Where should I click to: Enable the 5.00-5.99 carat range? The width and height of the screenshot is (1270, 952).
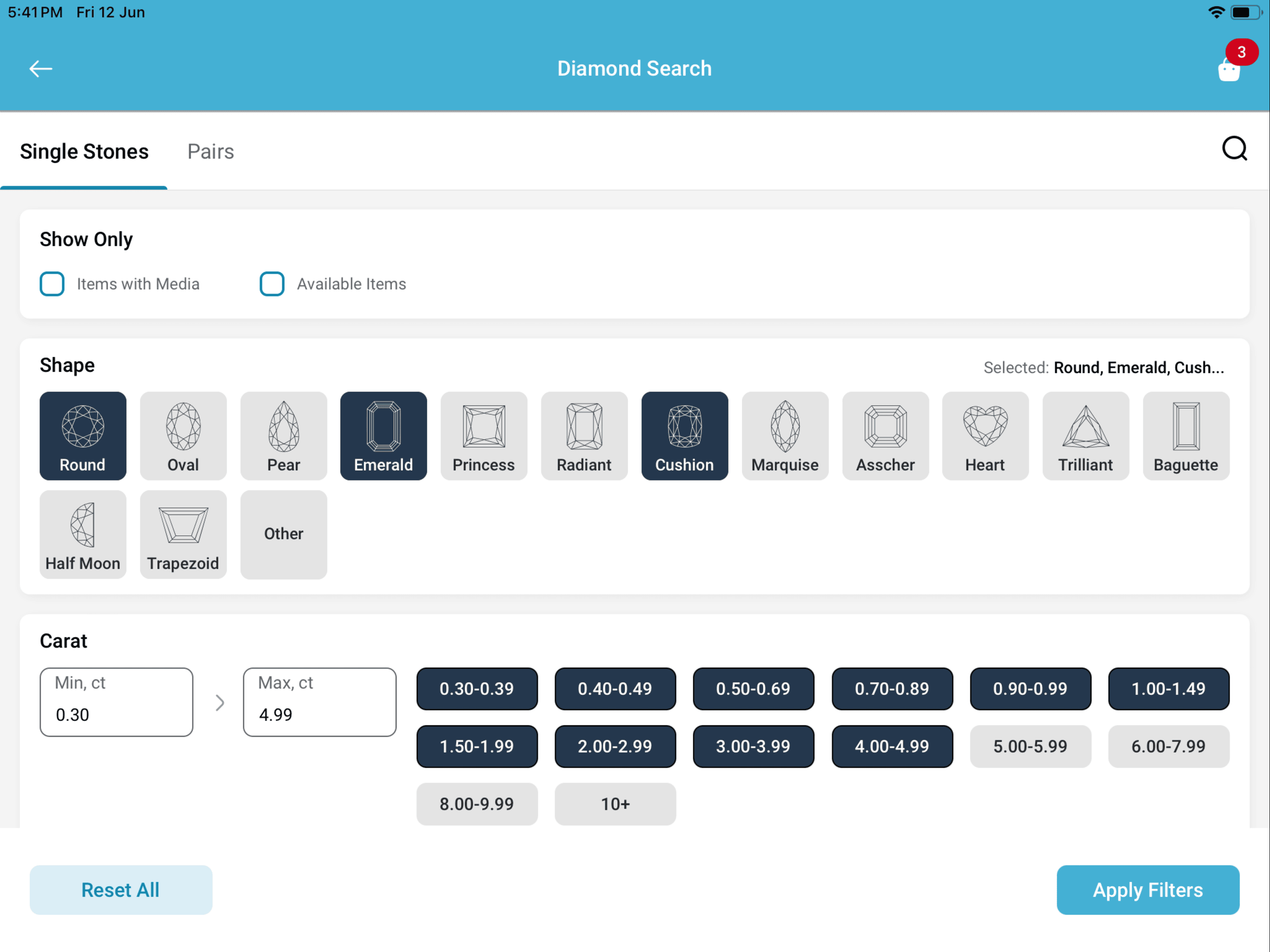(1031, 747)
